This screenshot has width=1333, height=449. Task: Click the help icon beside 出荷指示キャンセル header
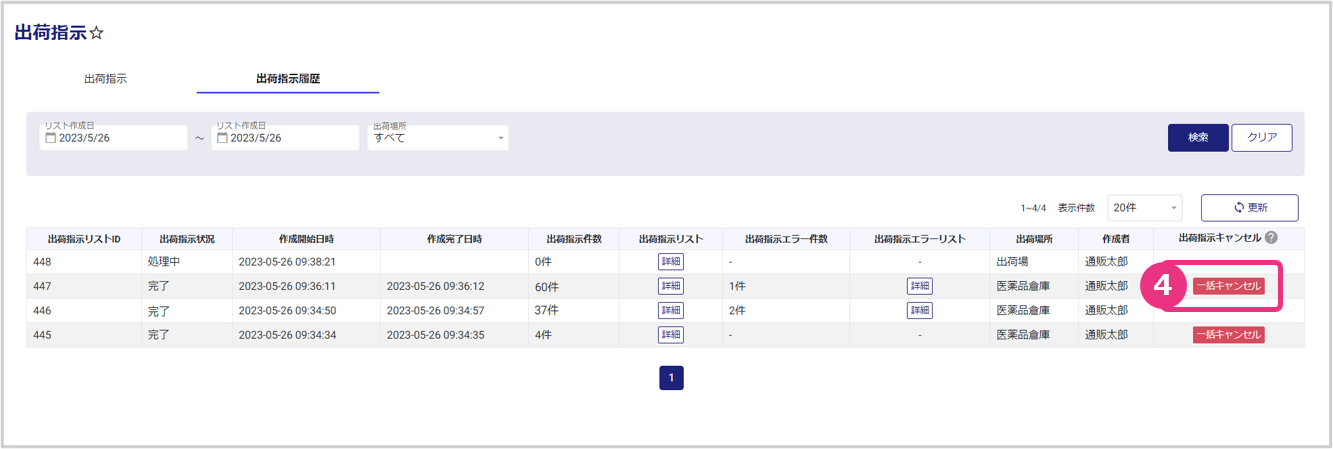click(1271, 238)
